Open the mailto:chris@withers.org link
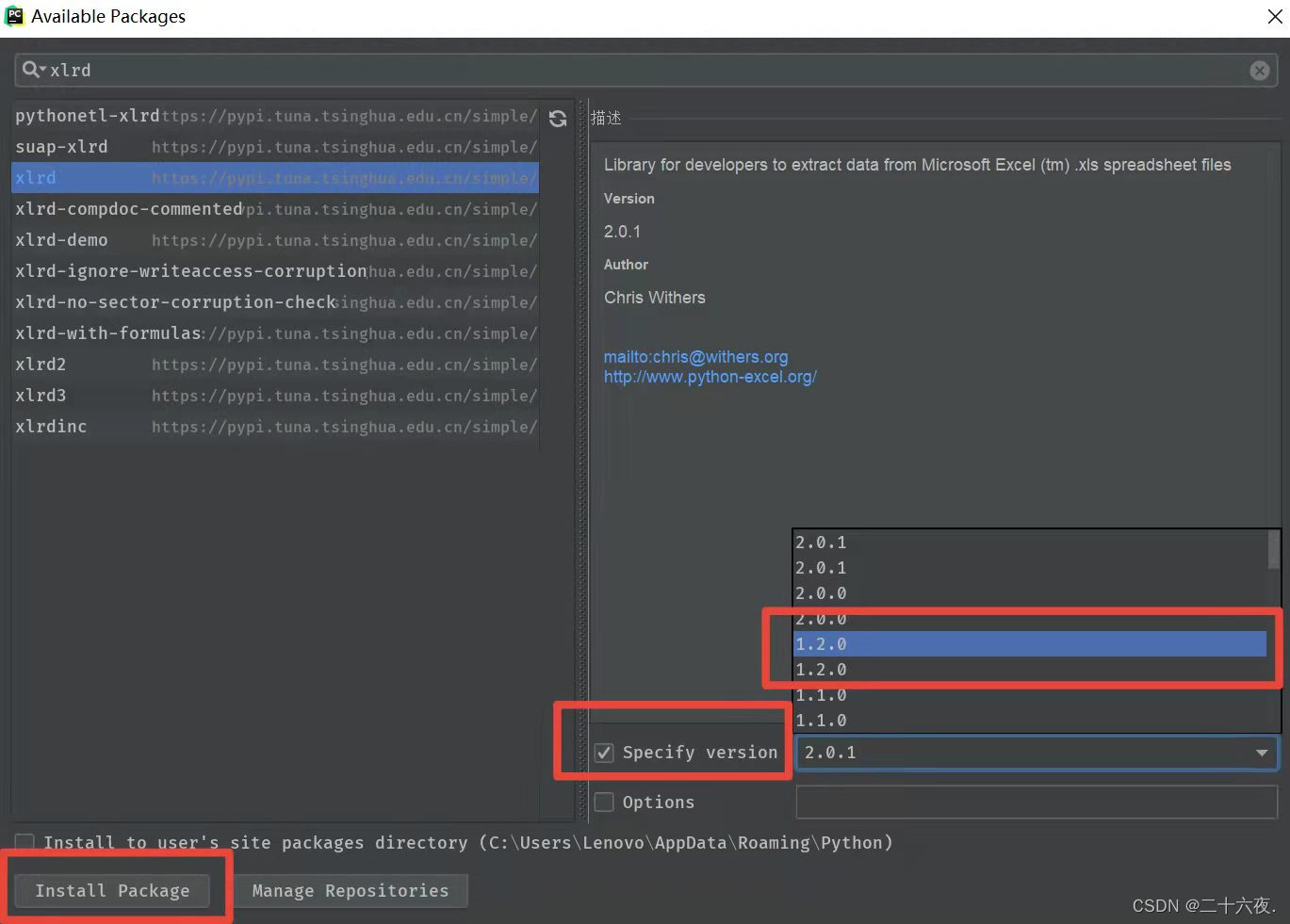 695,357
